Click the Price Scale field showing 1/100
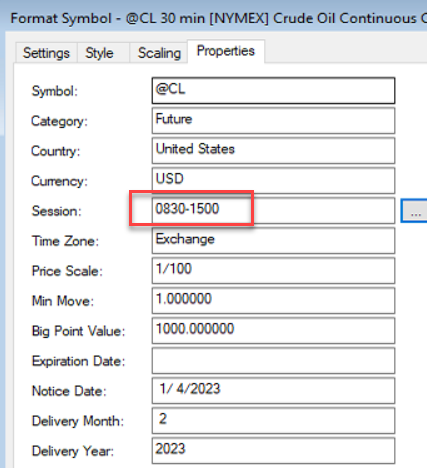Image resolution: width=427 pixels, height=468 pixels. [273, 271]
